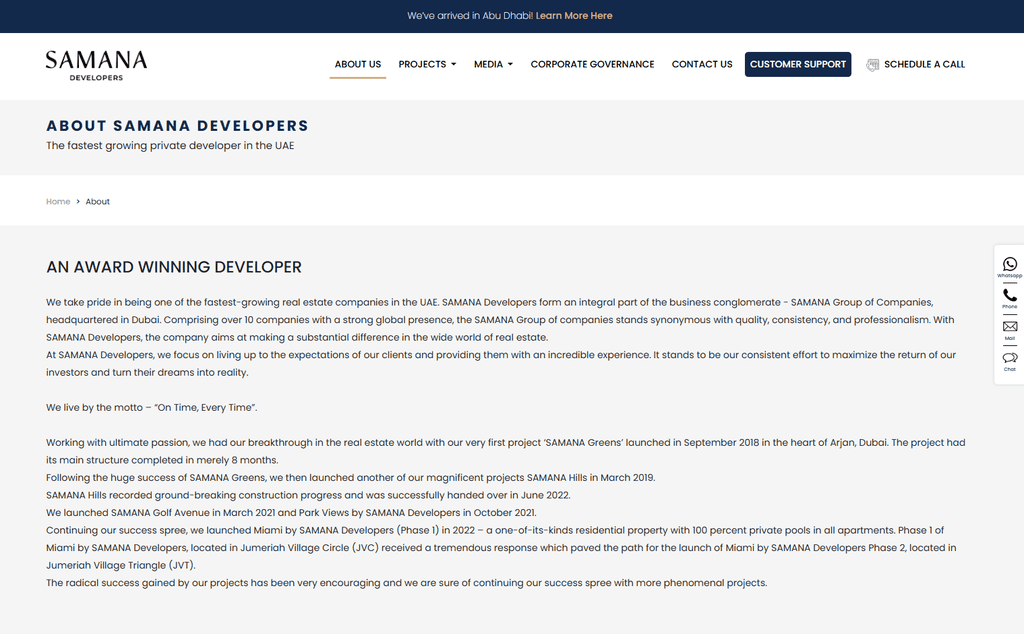The image size is (1024, 634).
Task: Click the Schedule a Call calendar icon
Action: 872,65
